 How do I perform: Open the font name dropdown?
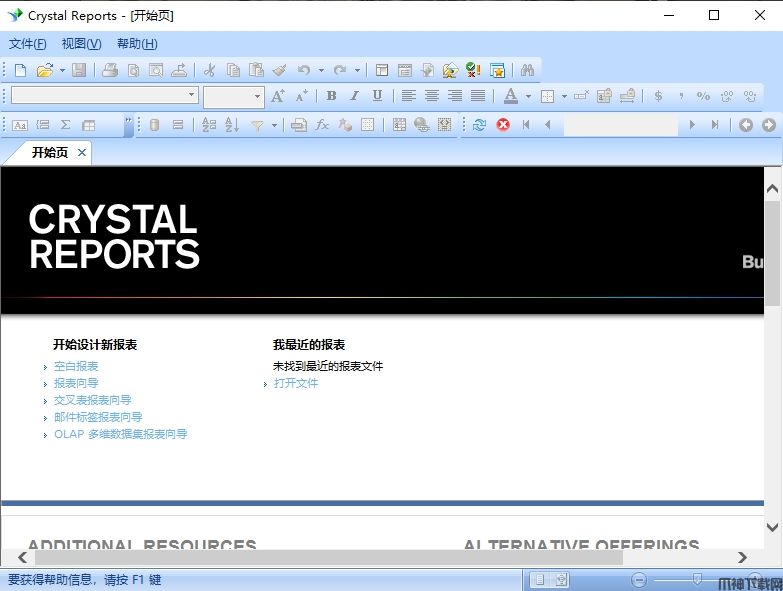192,96
